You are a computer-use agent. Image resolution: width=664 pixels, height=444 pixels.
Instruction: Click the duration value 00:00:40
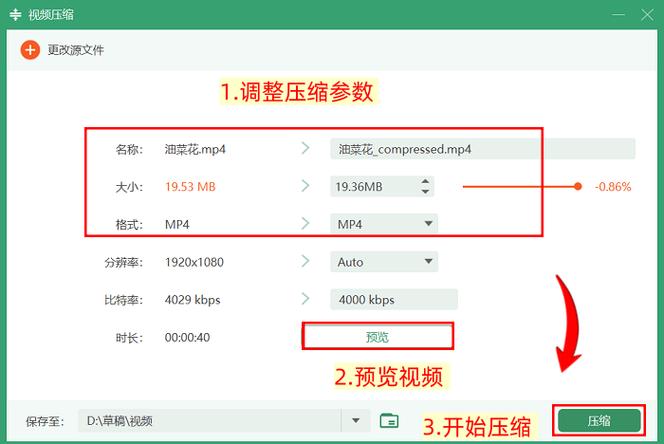[x=187, y=337]
